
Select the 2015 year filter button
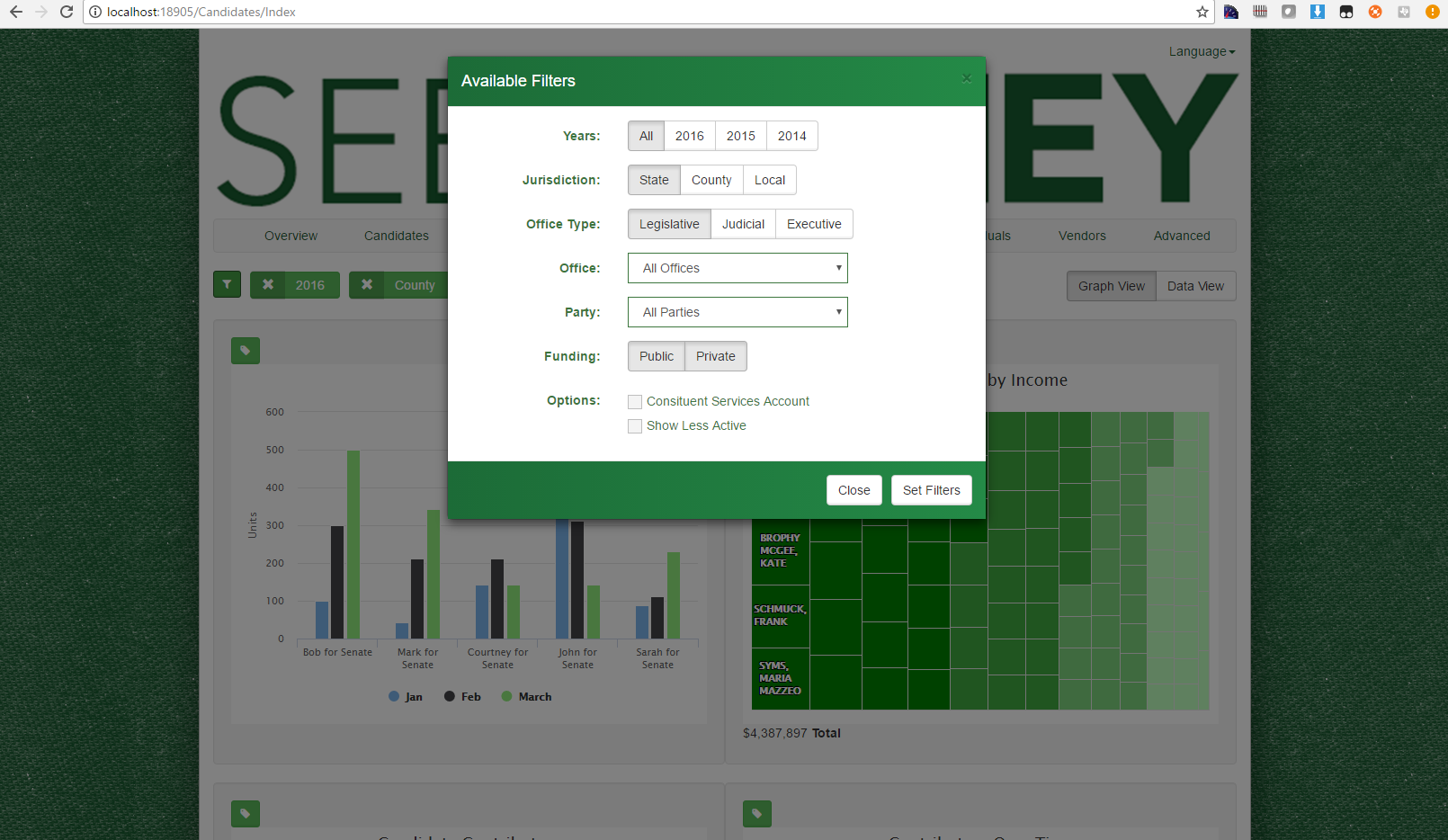pyautogui.click(x=740, y=136)
